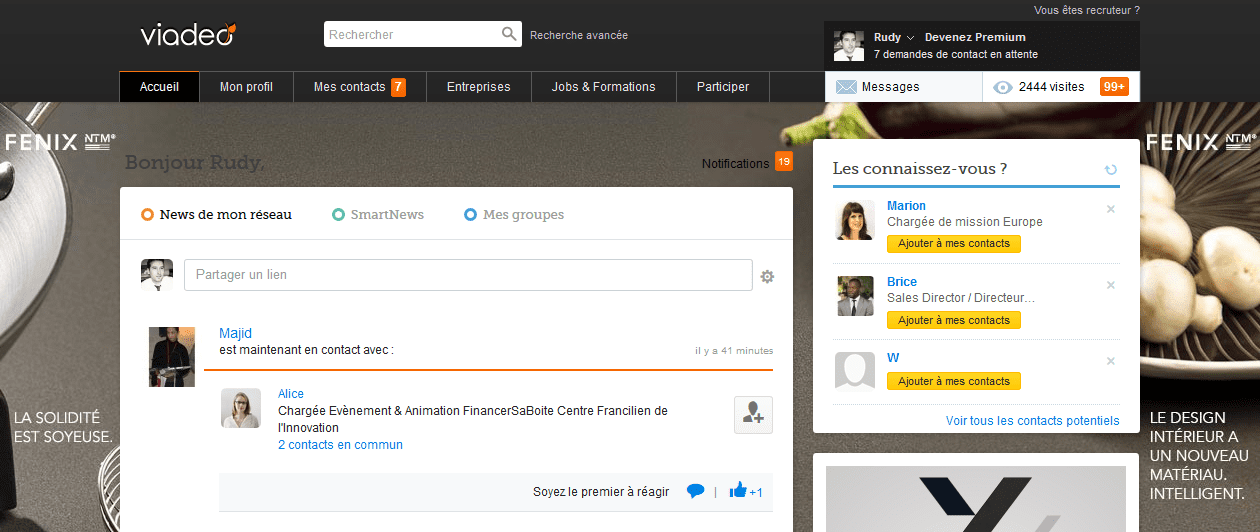Screen dimensions: 1260x532
Task: Open the Mon profil tab
Action: pyautogui.click(x=246, y=87)
